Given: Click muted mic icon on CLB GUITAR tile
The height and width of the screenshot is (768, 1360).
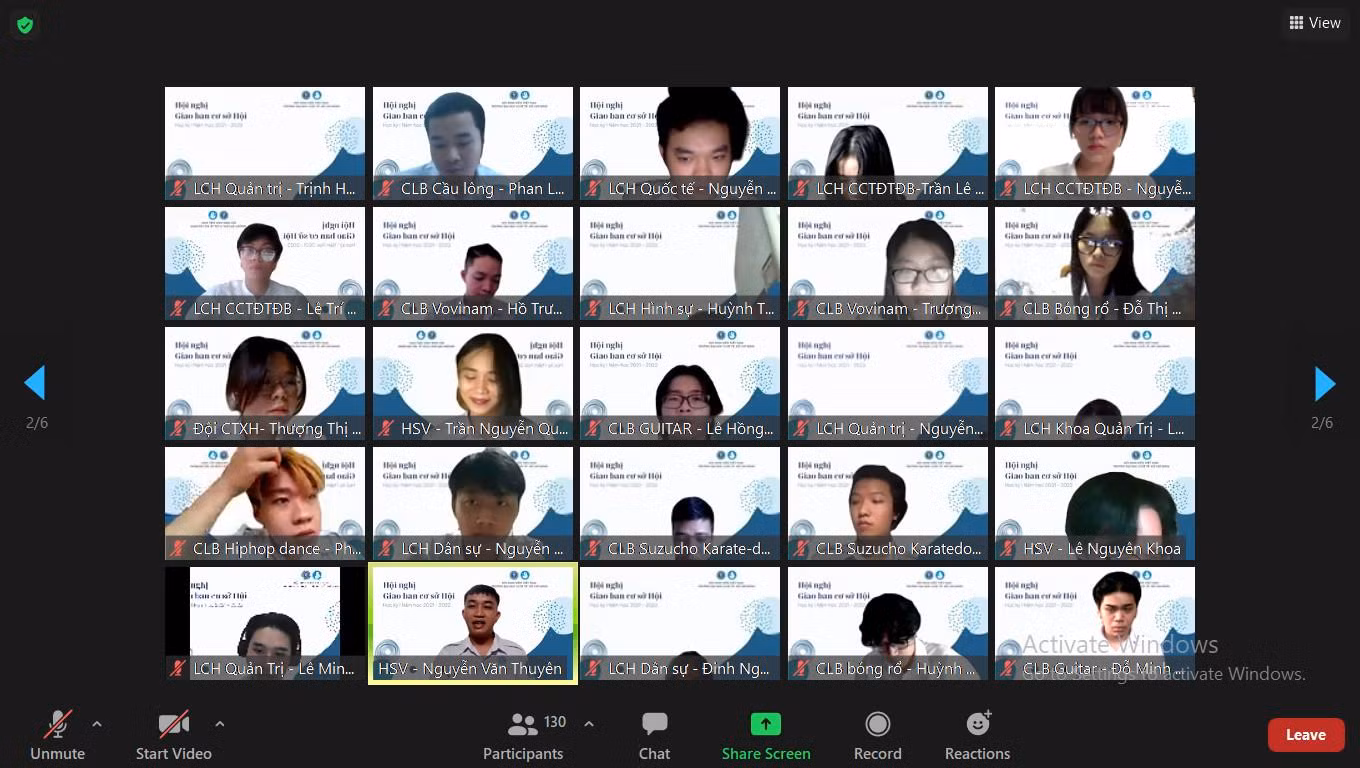Looking at the screenshot, I should (x=594, y=429).
